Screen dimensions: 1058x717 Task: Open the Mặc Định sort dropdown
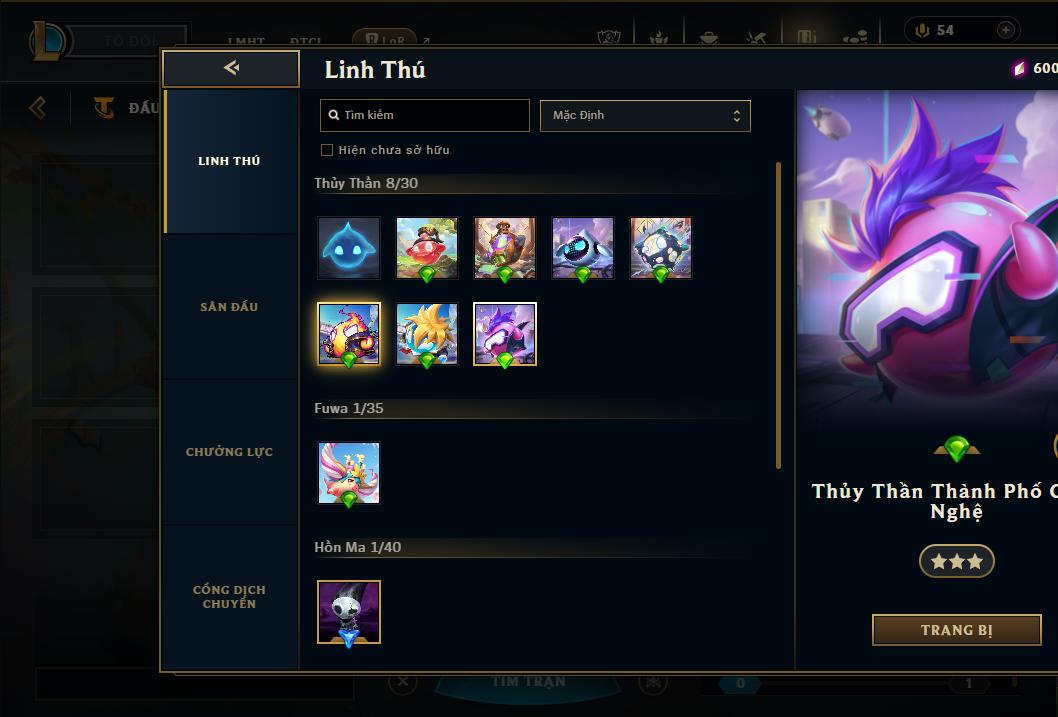click(645, 115)
